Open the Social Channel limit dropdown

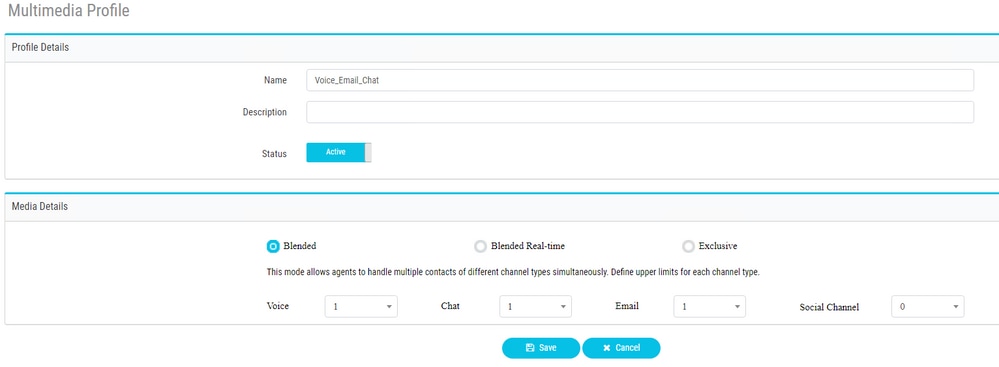(928, 306)
